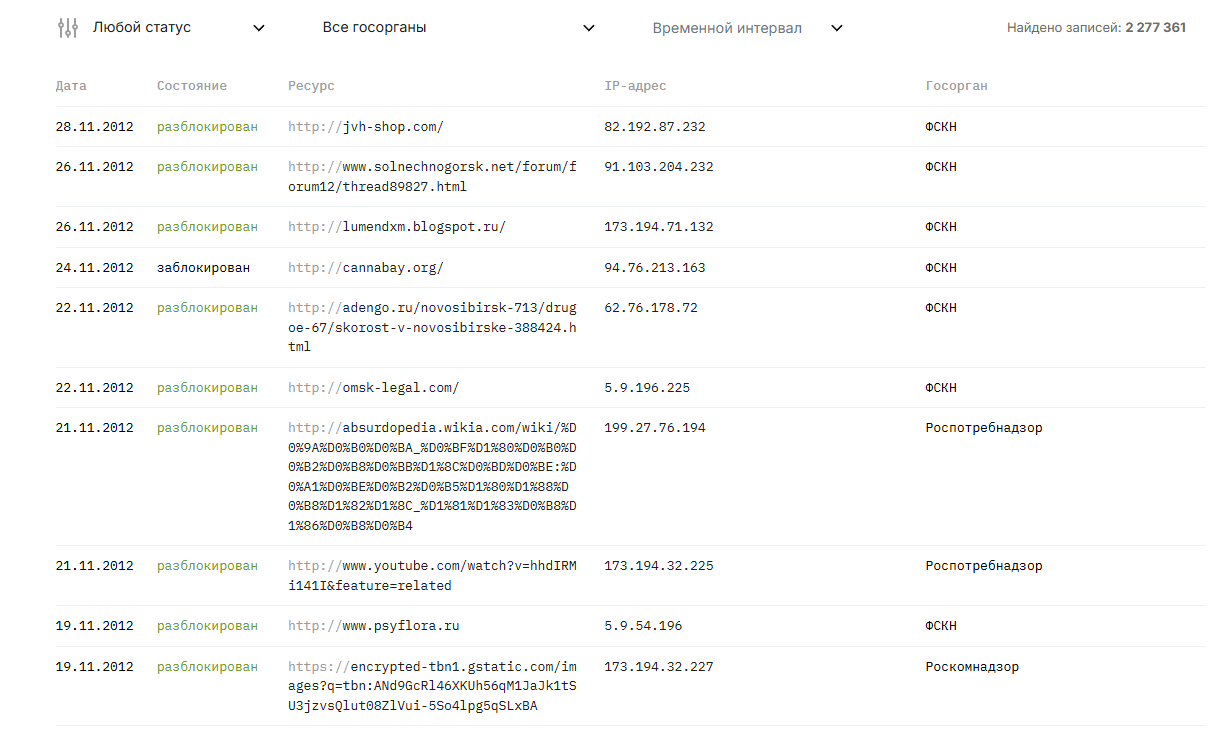Open the absurdopedia.wikia.com link
The width and height of the screenshot is (1210, 736).
[x=432, y=477]
